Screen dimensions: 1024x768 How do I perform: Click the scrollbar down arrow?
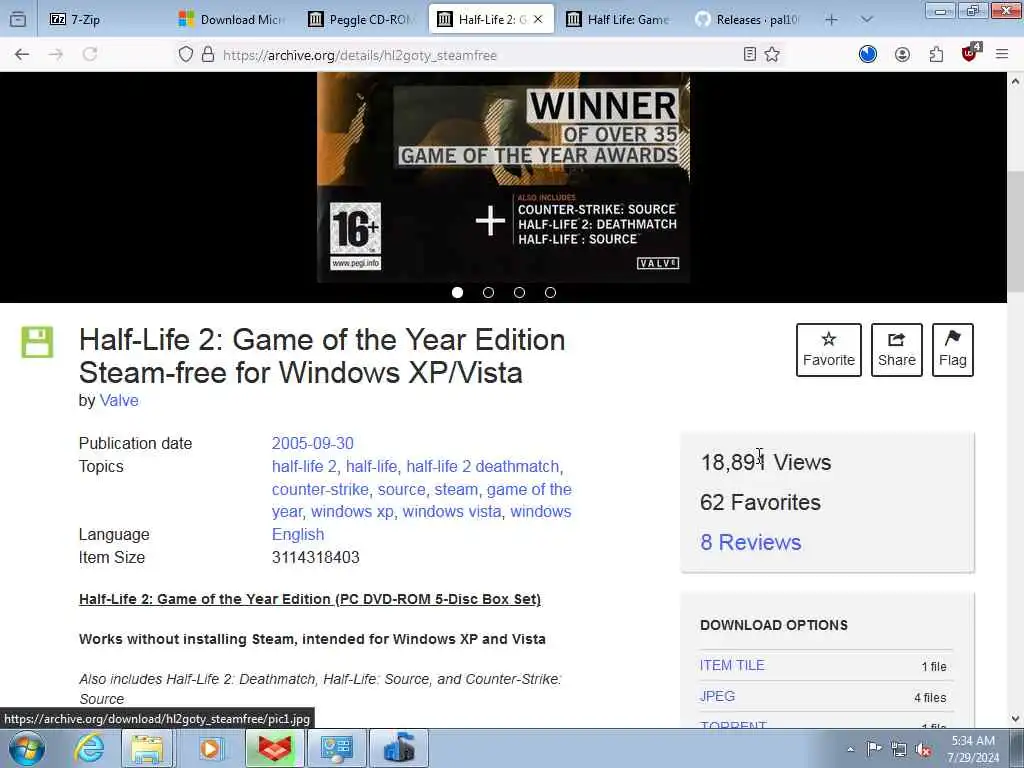1016,719
